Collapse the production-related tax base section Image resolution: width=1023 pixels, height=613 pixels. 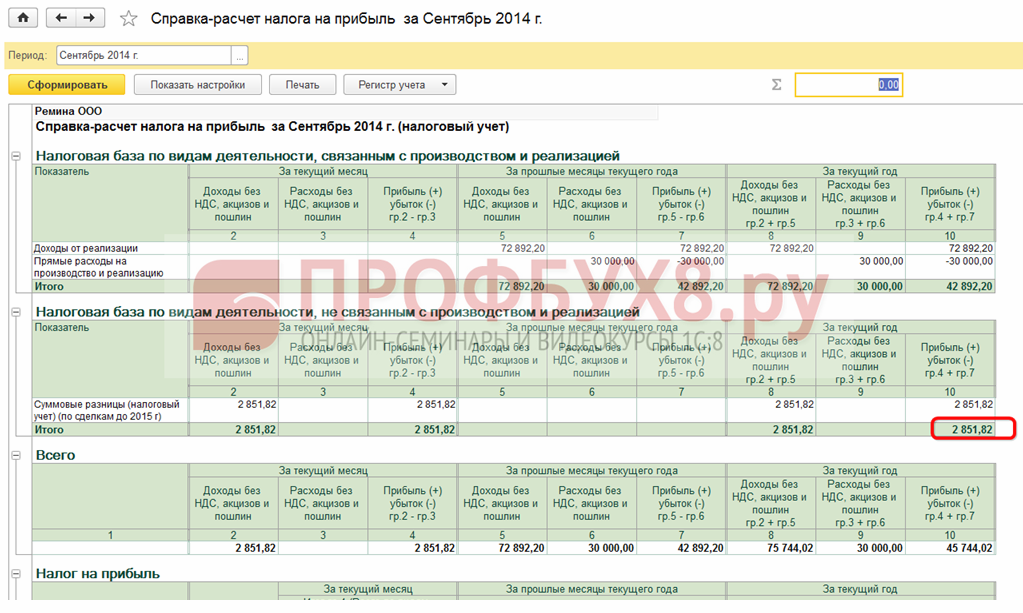[16, 156]
